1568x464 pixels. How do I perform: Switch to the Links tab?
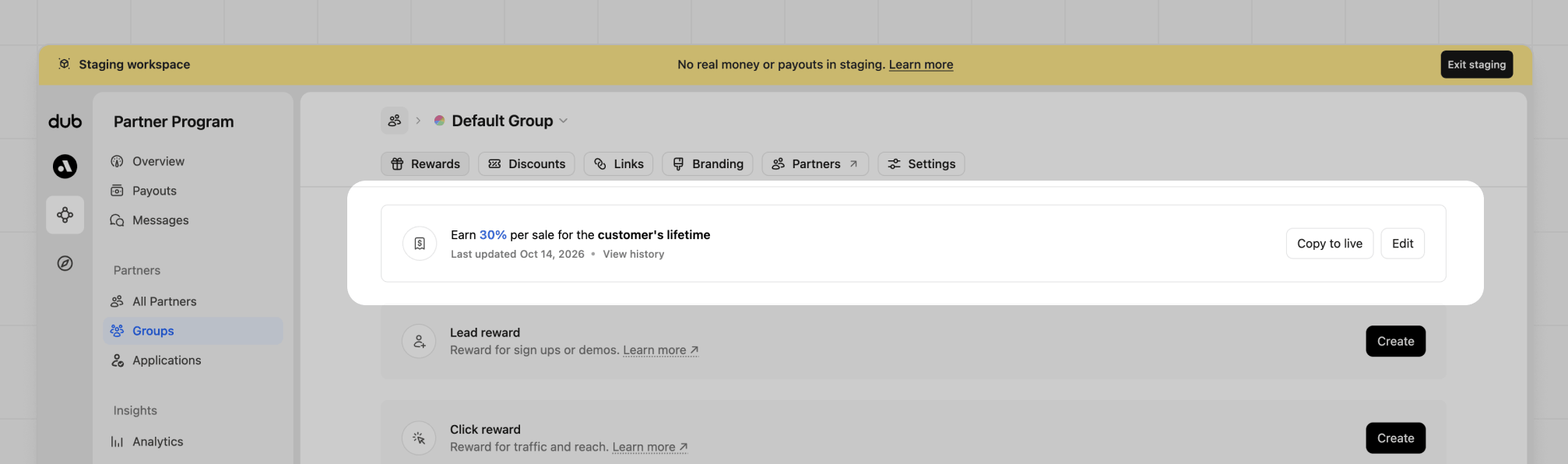618,163
